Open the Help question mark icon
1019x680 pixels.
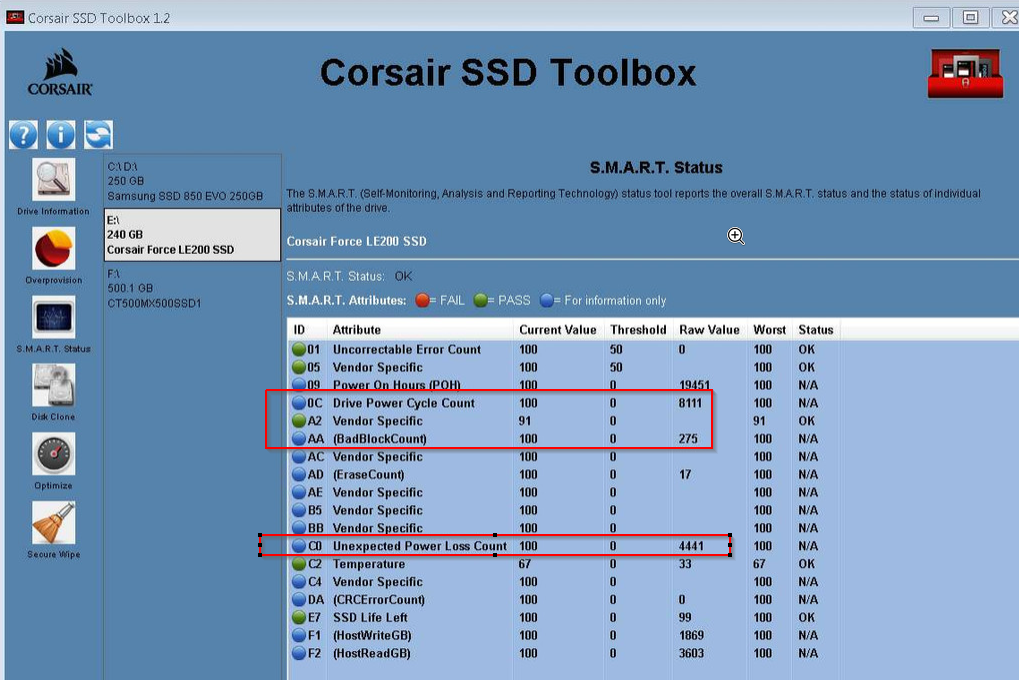click(x=23, y=135)
